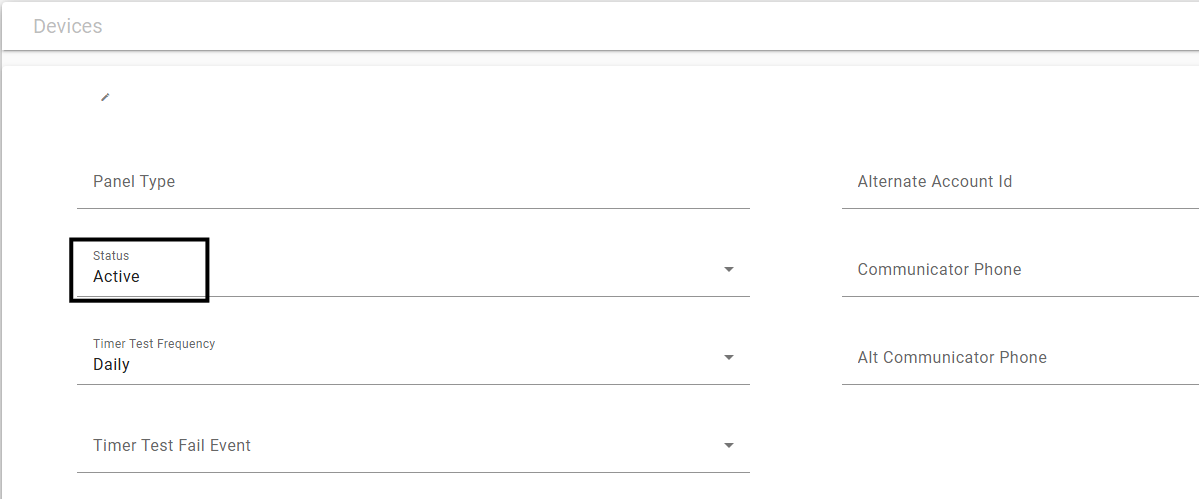This screenshot has height=499, width=1199.
Task: Focus the Panel Type field
Action: [413, 182]
